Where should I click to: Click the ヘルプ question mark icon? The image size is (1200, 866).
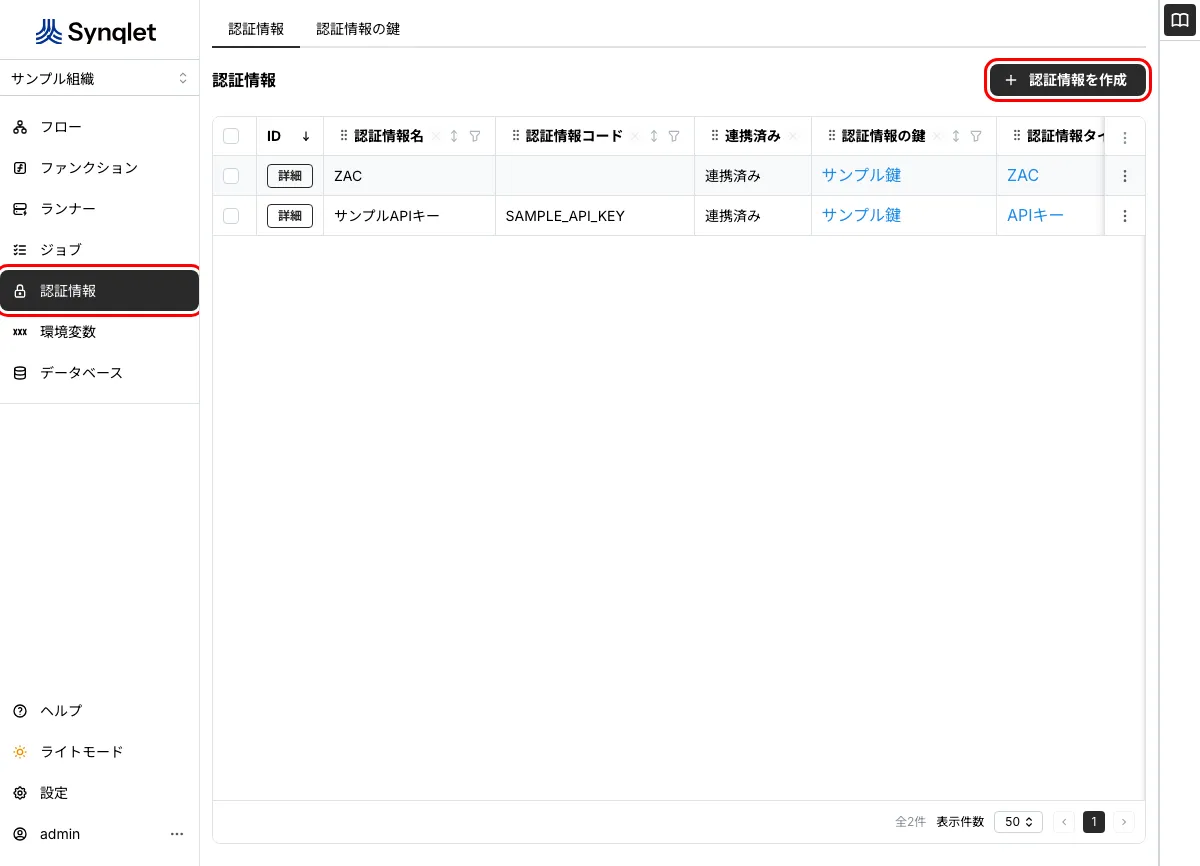[20, 711]
